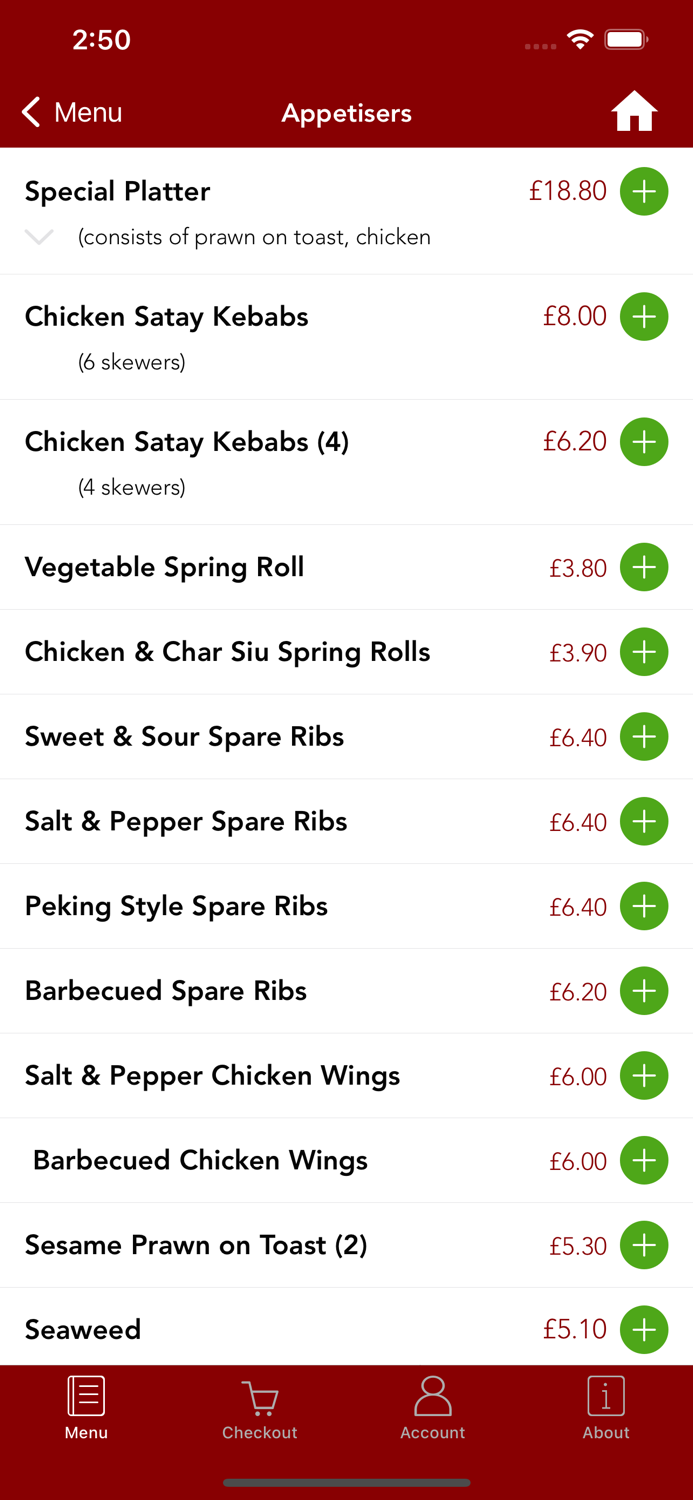This screenshot has height=1500, width=693.
Task: Add Peking Style Spare Ribs to cart
Action: 644,906
